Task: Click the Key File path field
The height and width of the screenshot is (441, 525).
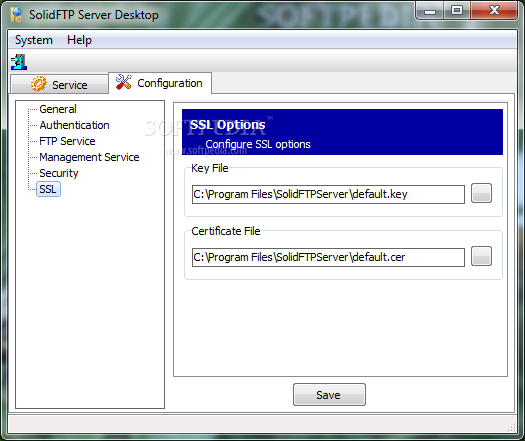Action: click(x=328, y=194)
